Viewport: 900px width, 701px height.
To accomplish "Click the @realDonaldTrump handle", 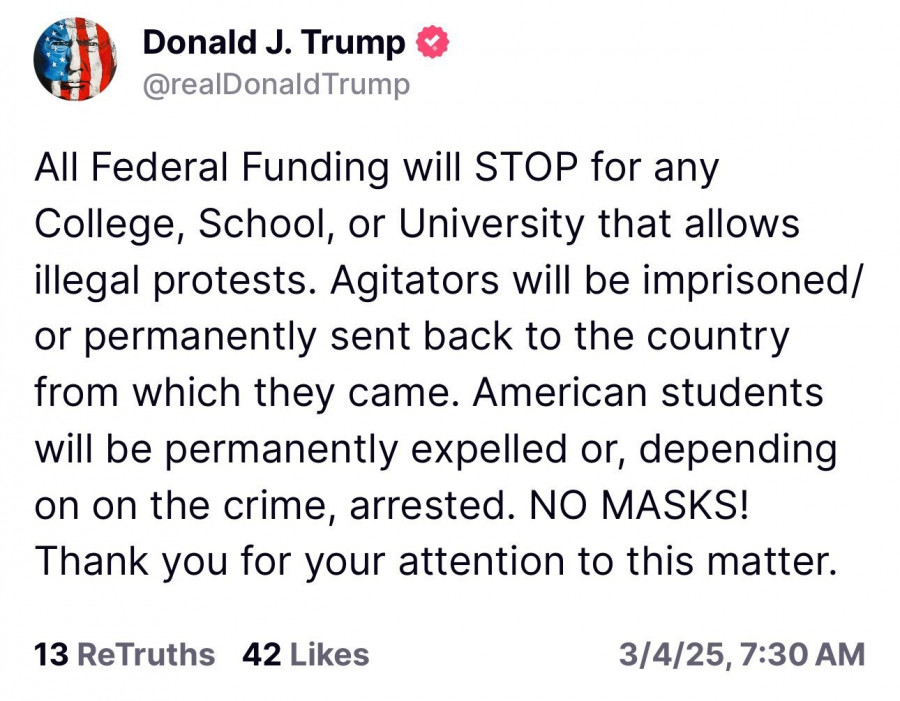I will tap(276, 85).
